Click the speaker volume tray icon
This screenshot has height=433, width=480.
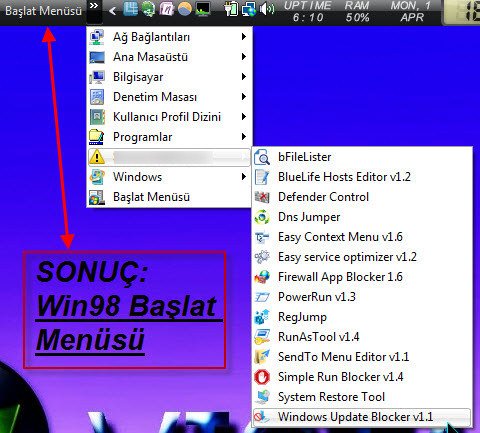[267, 9]
